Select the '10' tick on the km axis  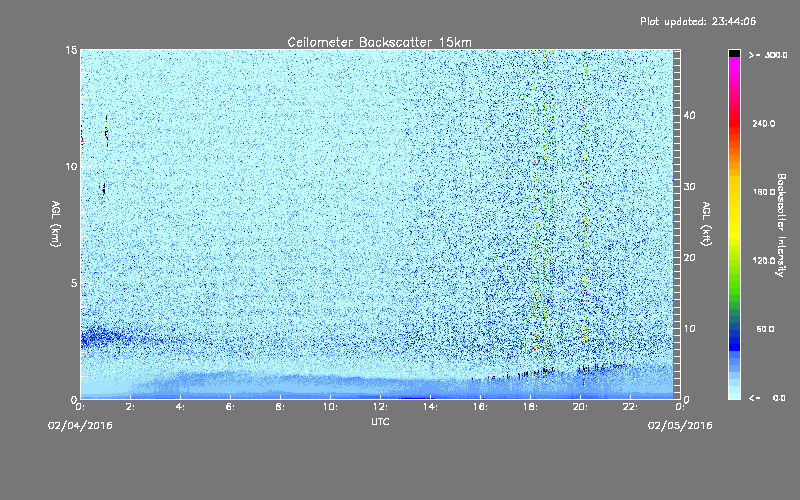click(71, 167)
